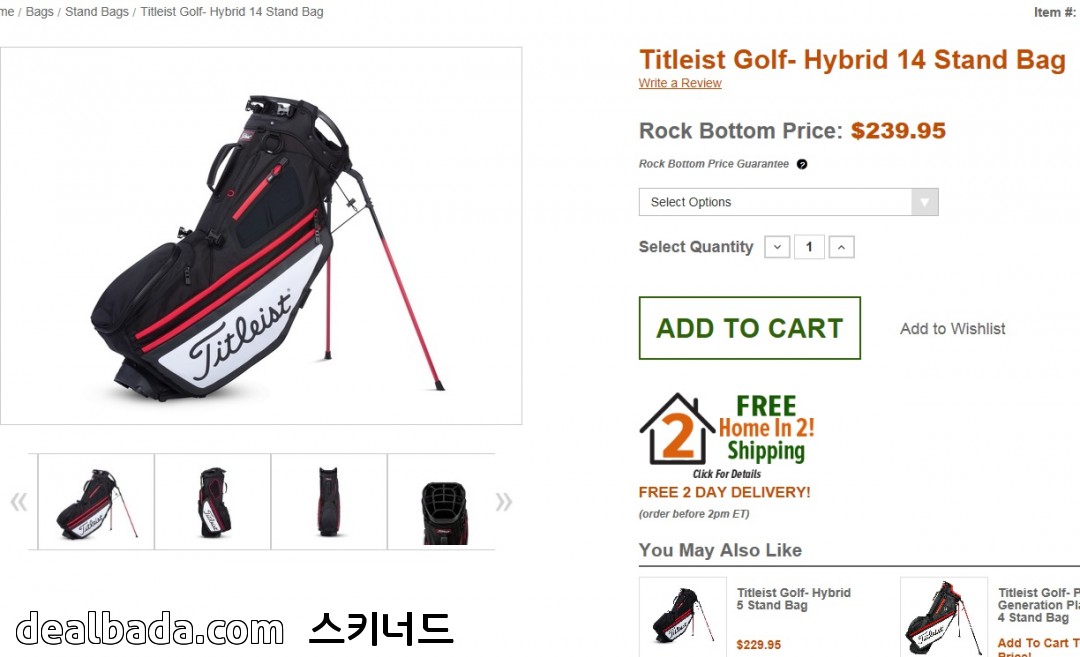Show previous product thumbnails with left arrows
This screenshot has height=657, width=1080.
19,501
